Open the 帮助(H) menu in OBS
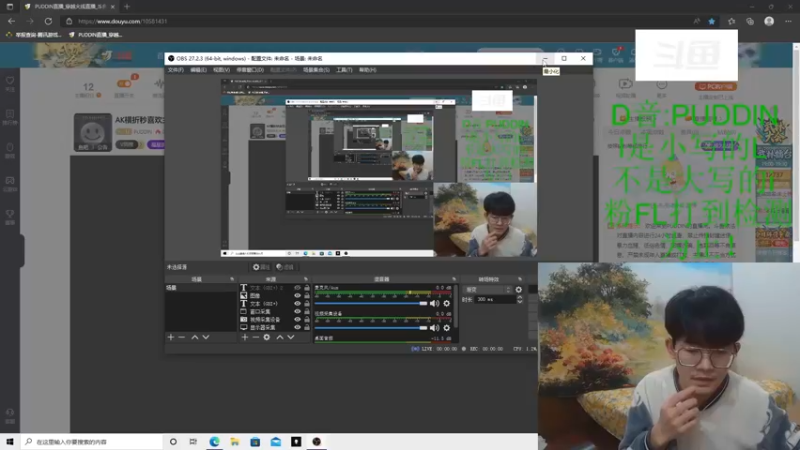The image size is (800, 450). (x=368, y=70)
